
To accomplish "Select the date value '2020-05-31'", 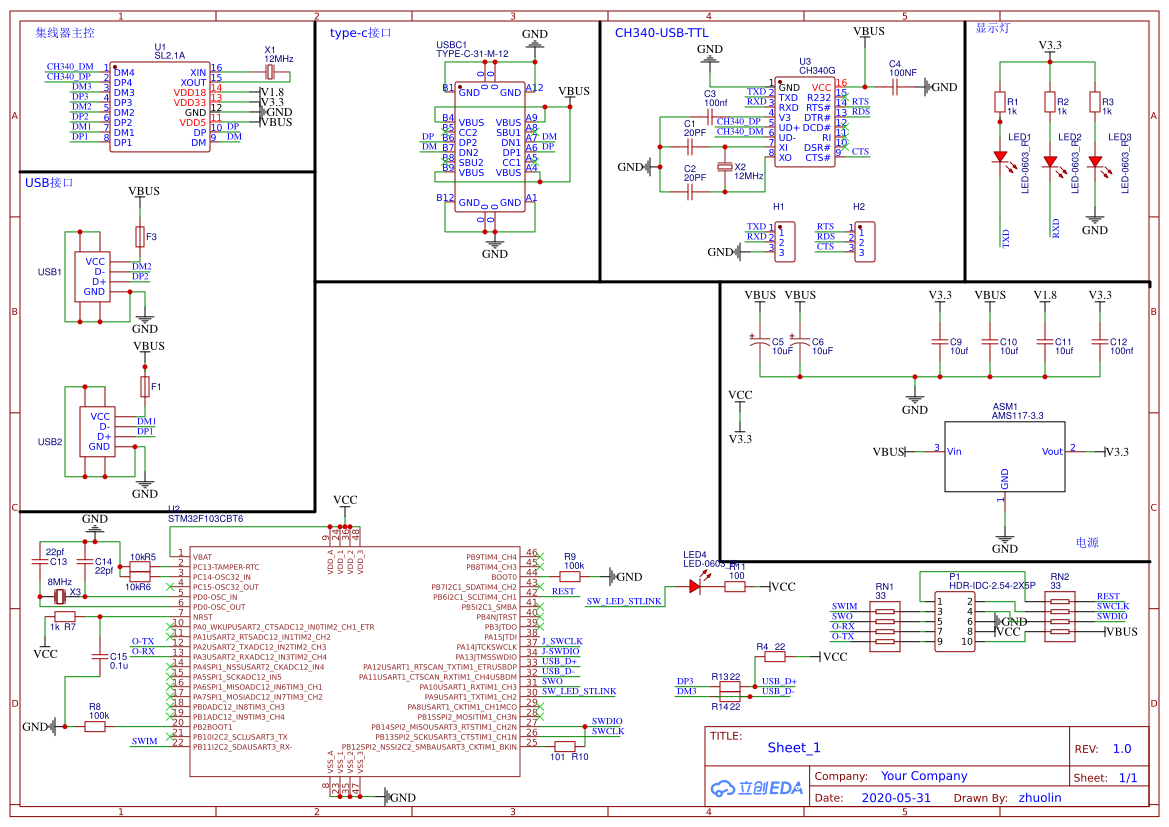I will pos(896,798).
